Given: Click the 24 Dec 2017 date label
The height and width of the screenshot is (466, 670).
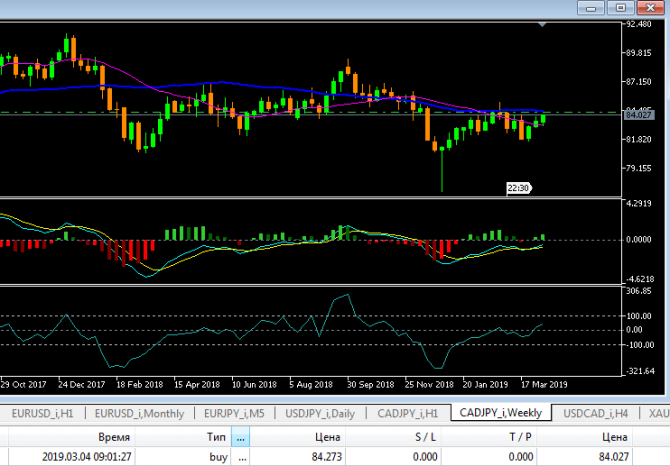Looking at the screenshot, I should tap(81, 384).
